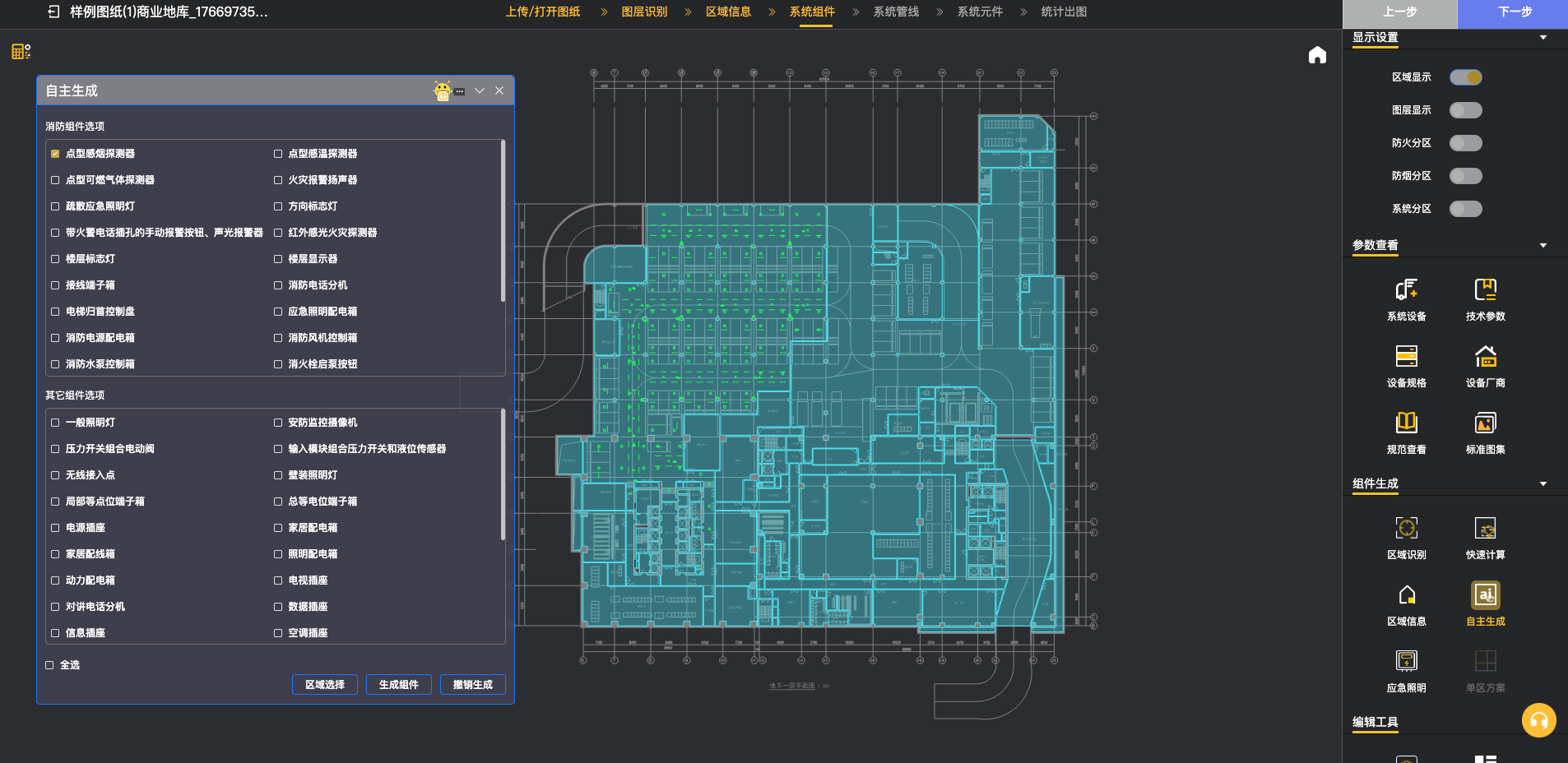
Task: Collapse the 显示设置 section
Action: click(x=1543, y=38)
